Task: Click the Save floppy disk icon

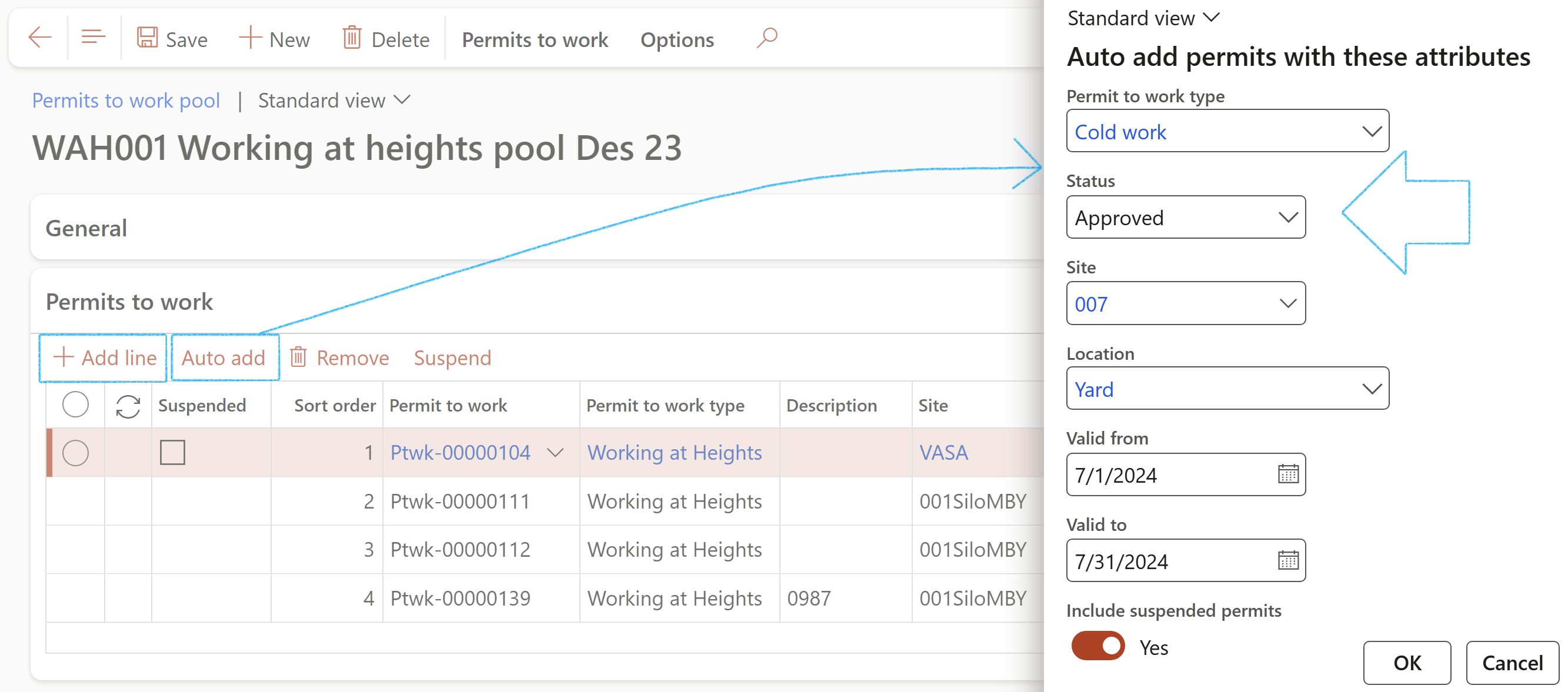Action: click(147, 38)
